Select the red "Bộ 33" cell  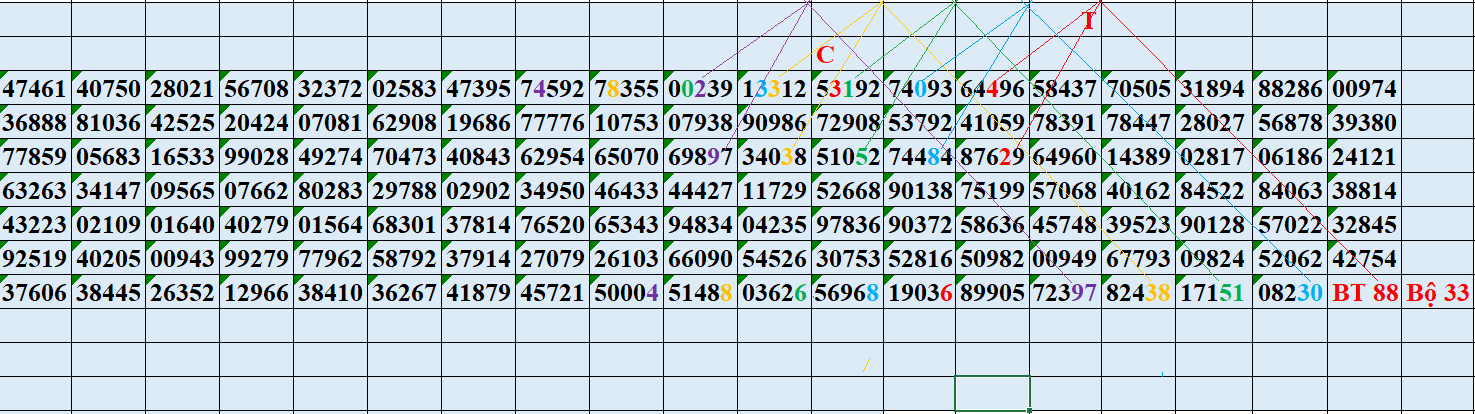(x=1438, y=293)
